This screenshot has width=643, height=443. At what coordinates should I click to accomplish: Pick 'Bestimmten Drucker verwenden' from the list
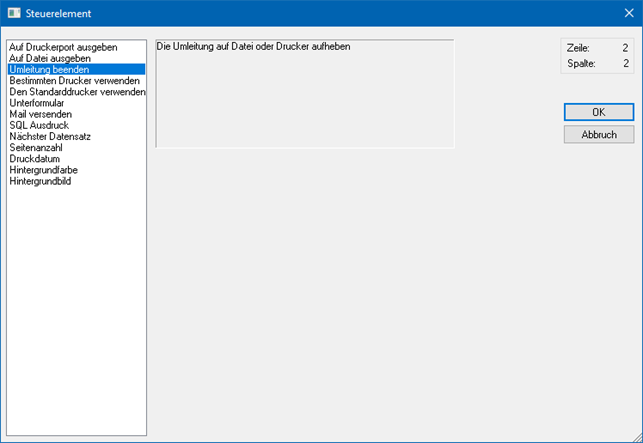click(x=74, y=81)
